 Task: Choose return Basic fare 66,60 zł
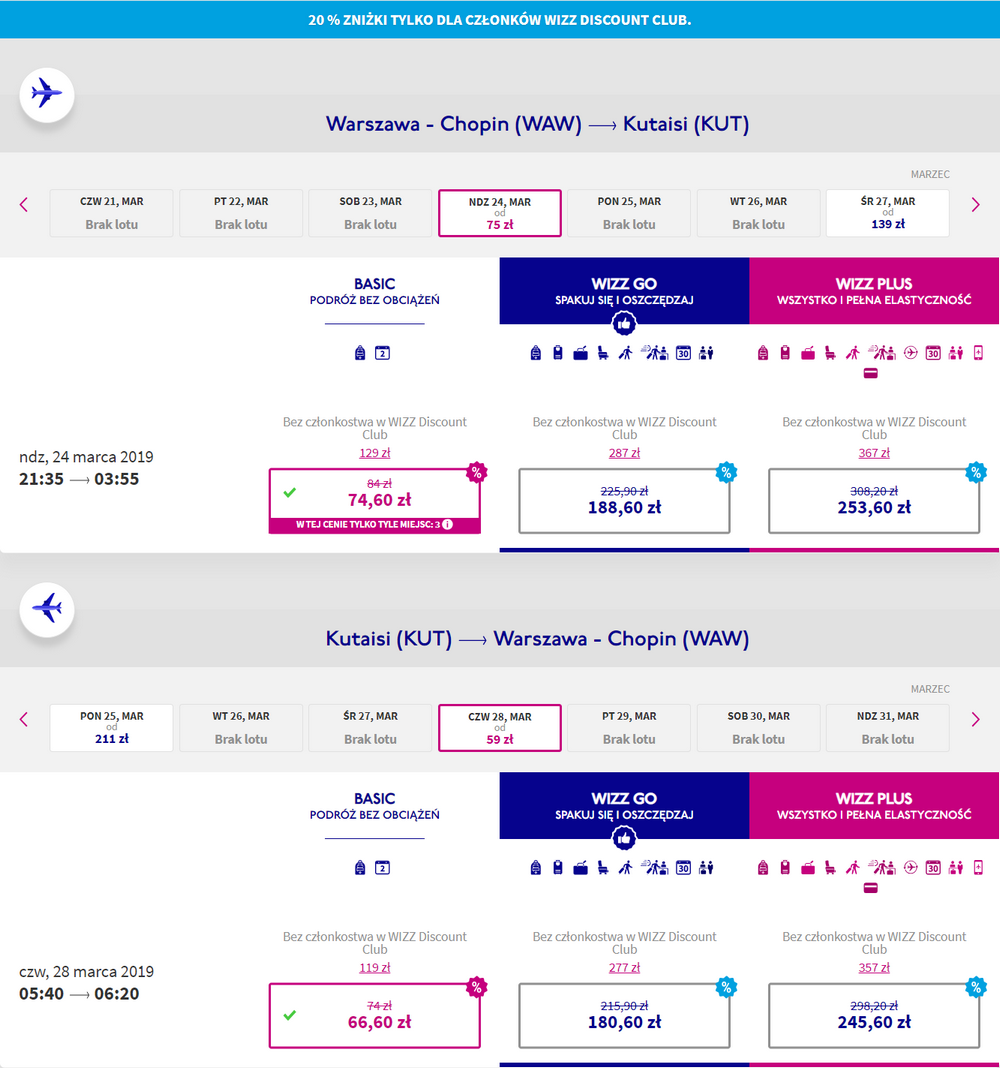click(375, 1016)
